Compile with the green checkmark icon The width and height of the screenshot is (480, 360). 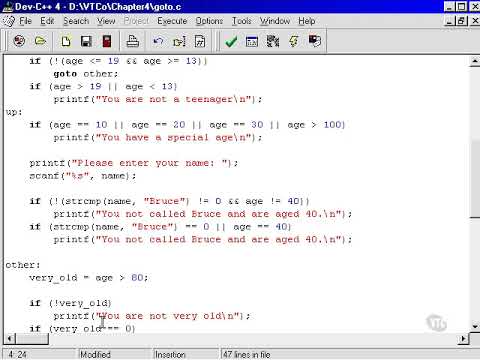pyautogui.click(x=231, y=41)
